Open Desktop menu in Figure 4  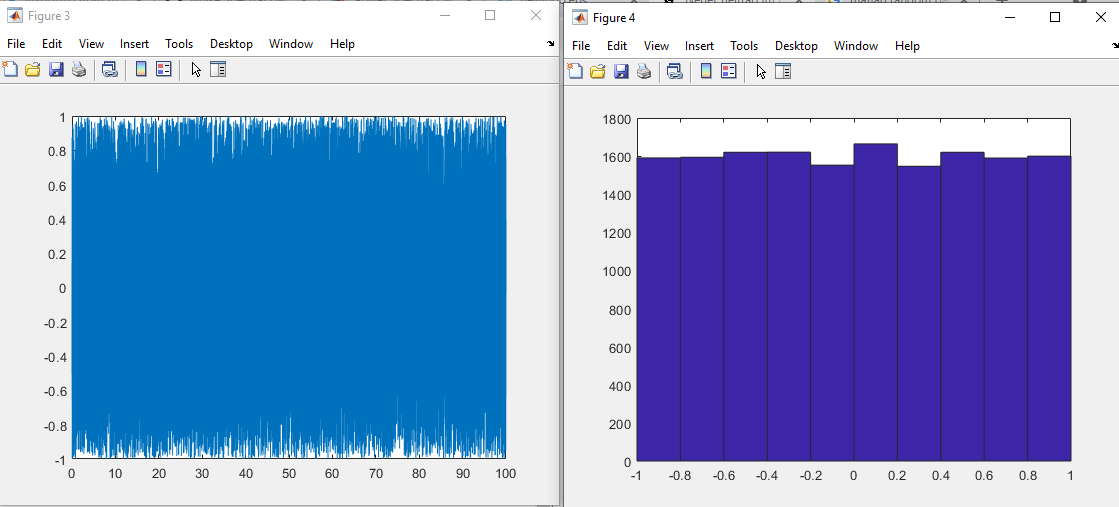coord(796,46)
